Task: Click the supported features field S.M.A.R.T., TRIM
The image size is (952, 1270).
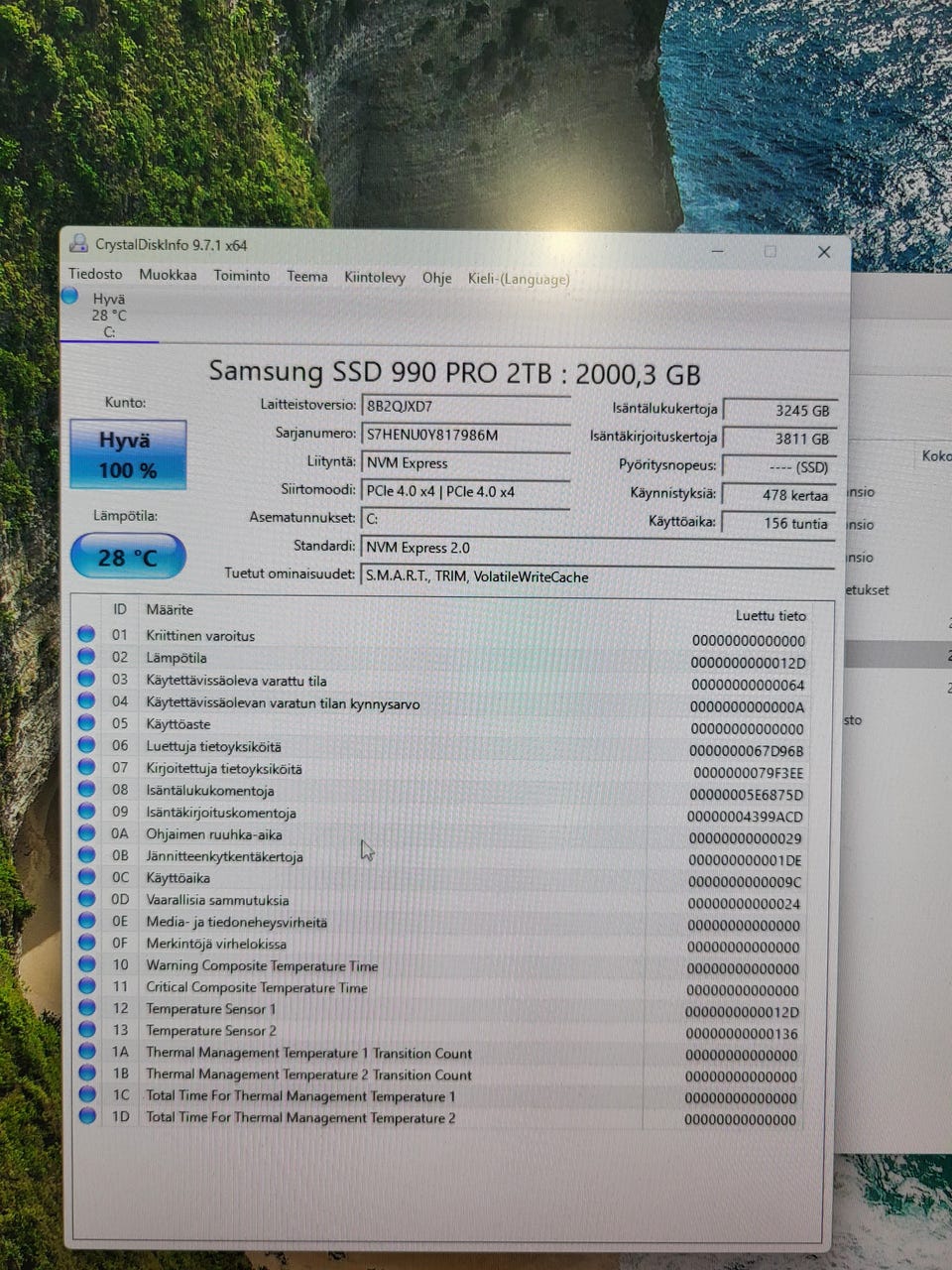Action: (x=598, y=576)
